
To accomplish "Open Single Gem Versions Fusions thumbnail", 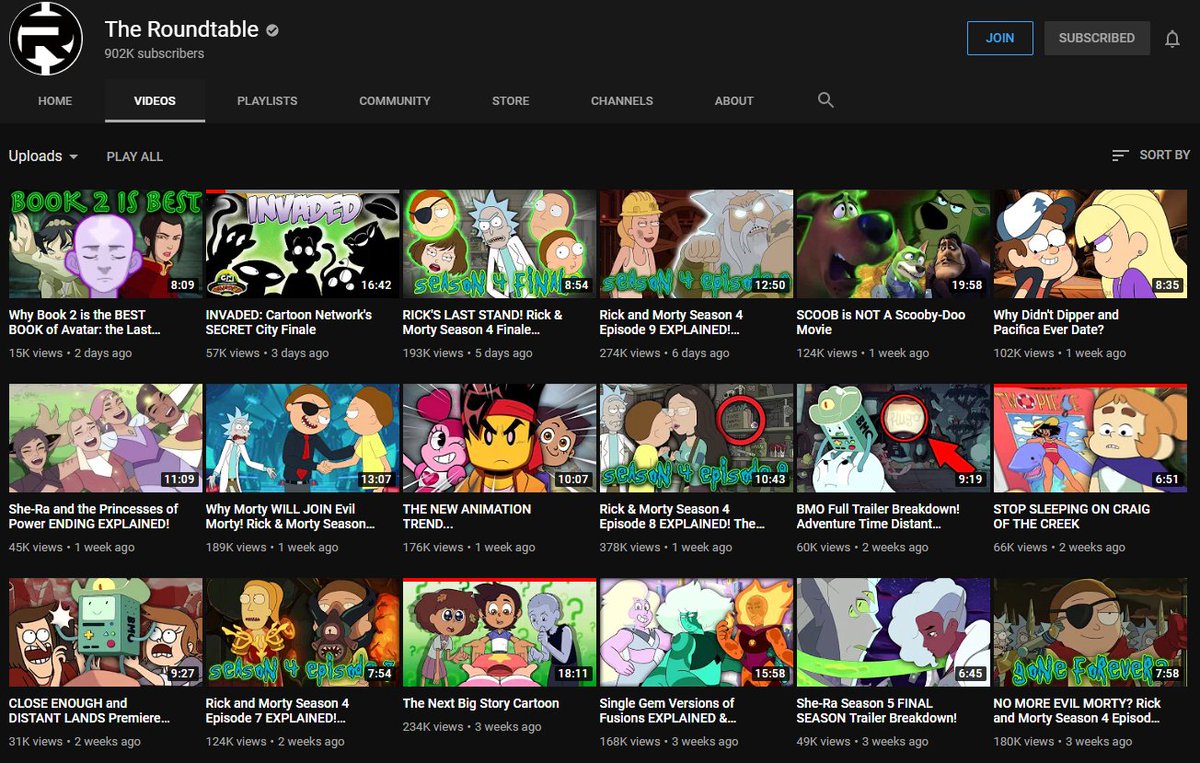I will tap(696, 633).
